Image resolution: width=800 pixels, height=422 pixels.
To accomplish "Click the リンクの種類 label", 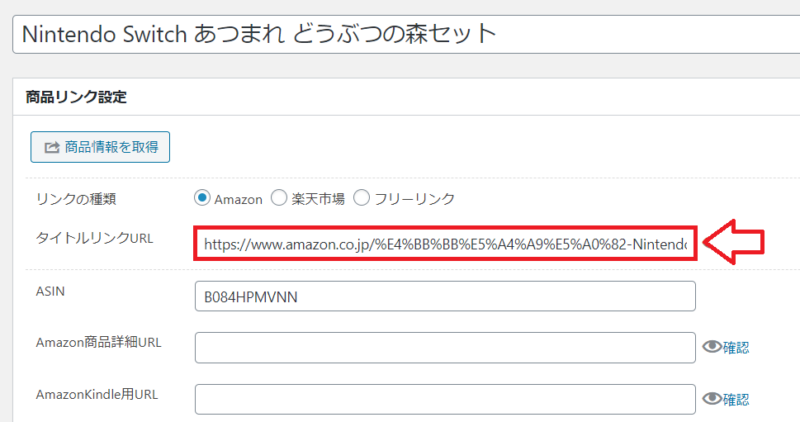I will pyautogui.click(x=76, y=198).
